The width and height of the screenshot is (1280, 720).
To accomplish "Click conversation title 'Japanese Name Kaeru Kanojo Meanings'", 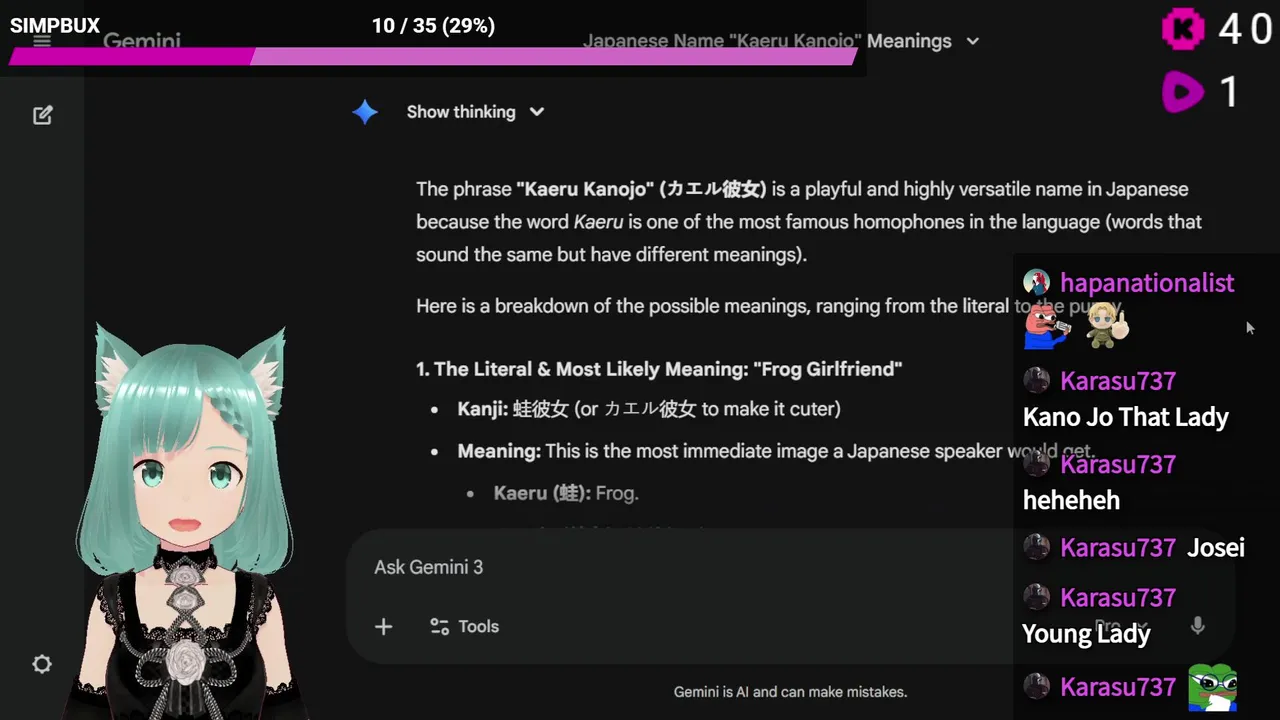I will pos(767,41).
